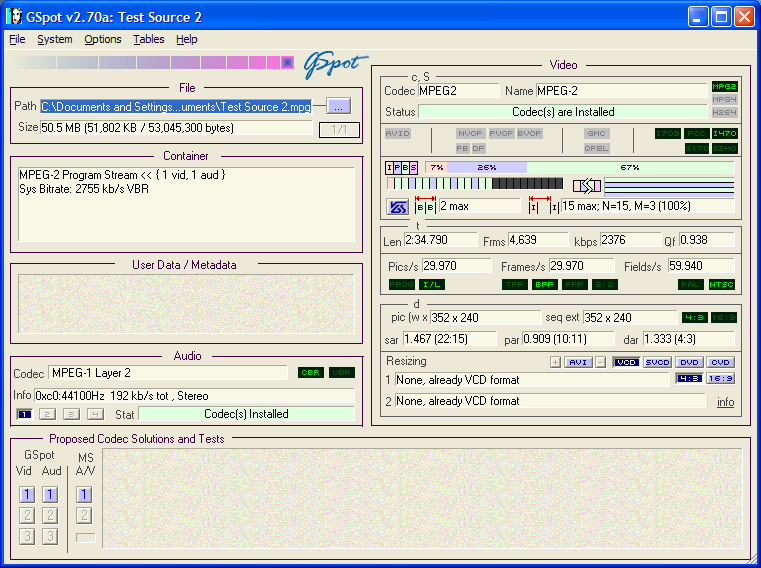The width and height of the screenshot is (761, 568).
Task: Click the NVOP indicator icon
Action: click(470, 134)
